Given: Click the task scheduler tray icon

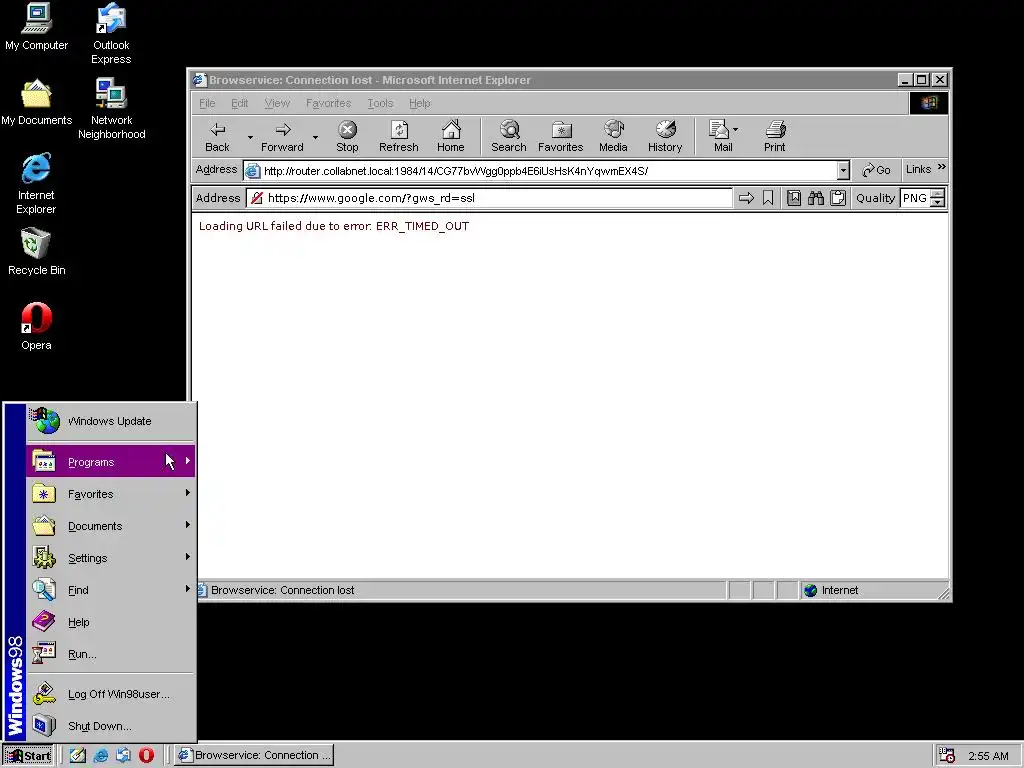Looking at the screenshot, I should pos(947,755).
